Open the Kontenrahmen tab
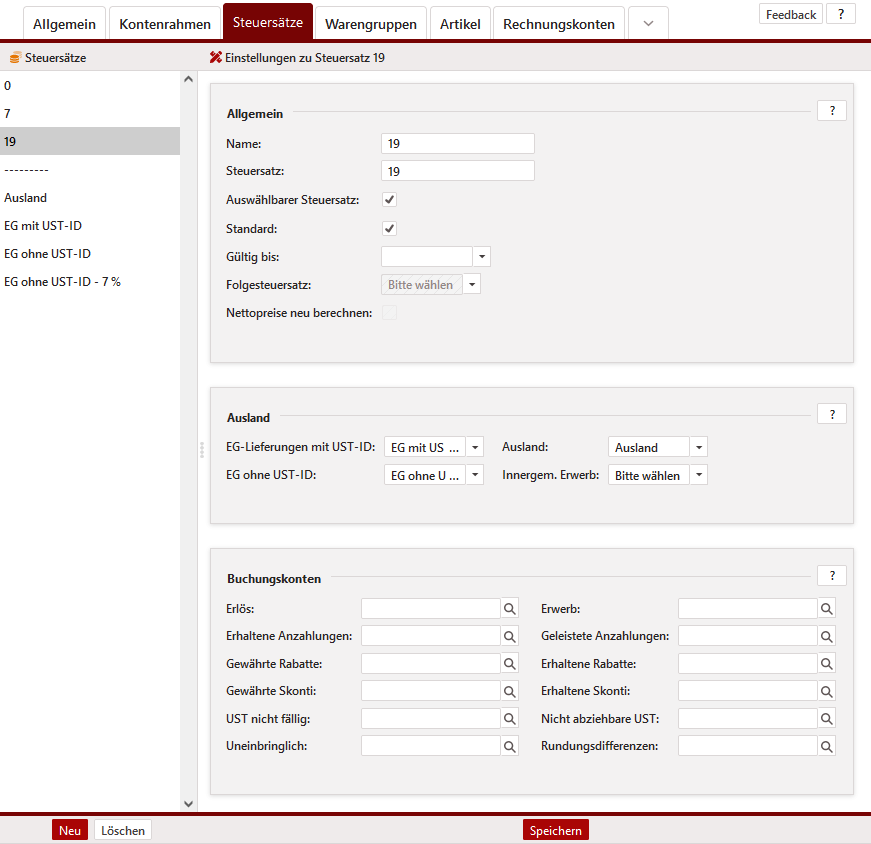871x844 pixels. [x=165, y=23]
